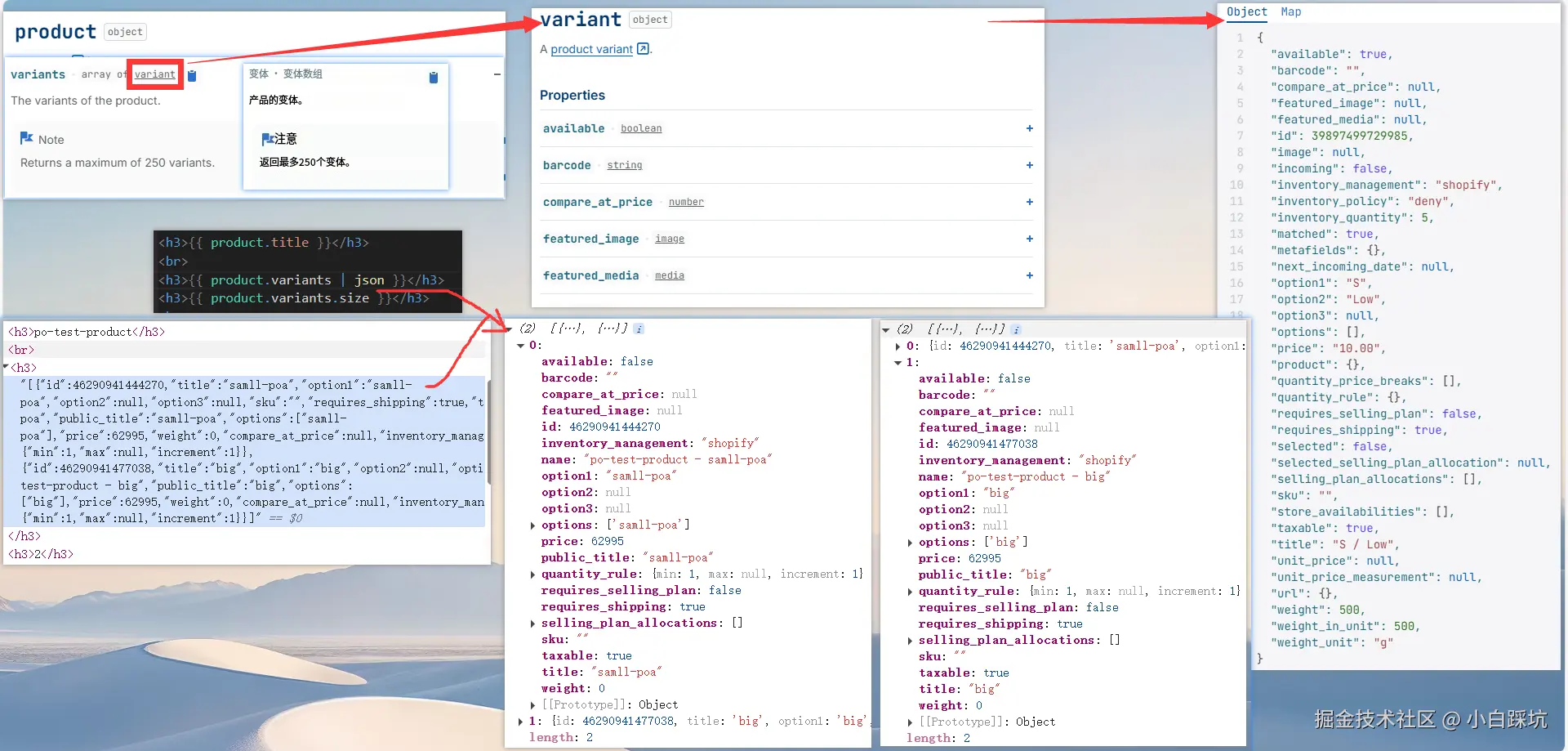Image resolution: width=1568 pixels, height=751 pixels.
Task: Click 'The variants of the product.' description
Action: (x=86, y=101)
